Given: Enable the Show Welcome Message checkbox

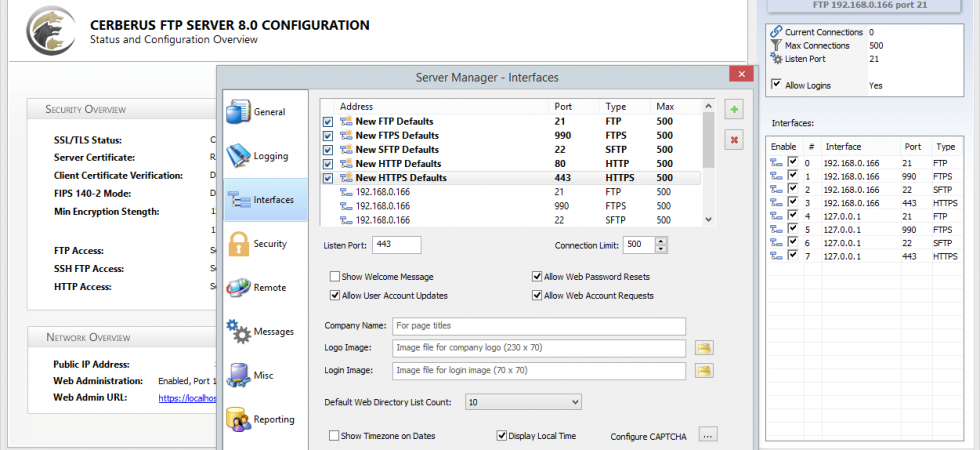Looking at the screenshot, I should click(335, 276).
